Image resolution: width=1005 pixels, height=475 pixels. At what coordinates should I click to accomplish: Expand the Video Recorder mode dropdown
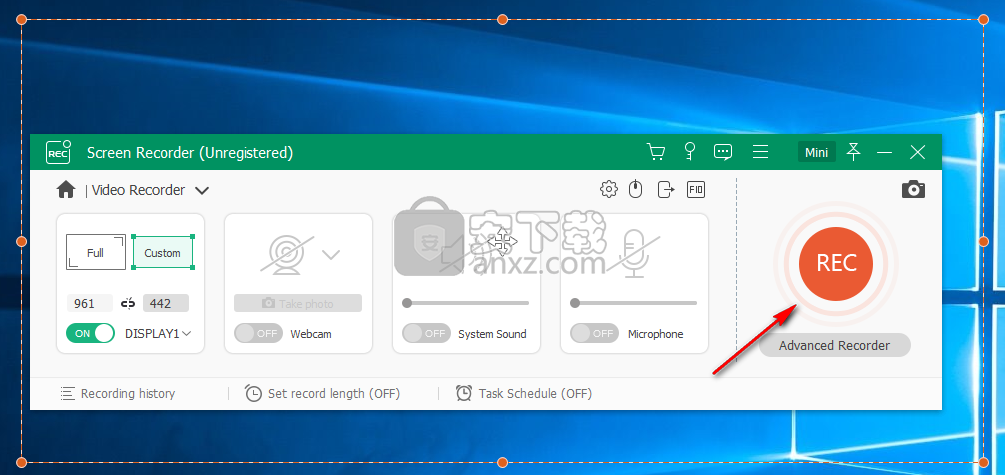(x=202, y=190)
